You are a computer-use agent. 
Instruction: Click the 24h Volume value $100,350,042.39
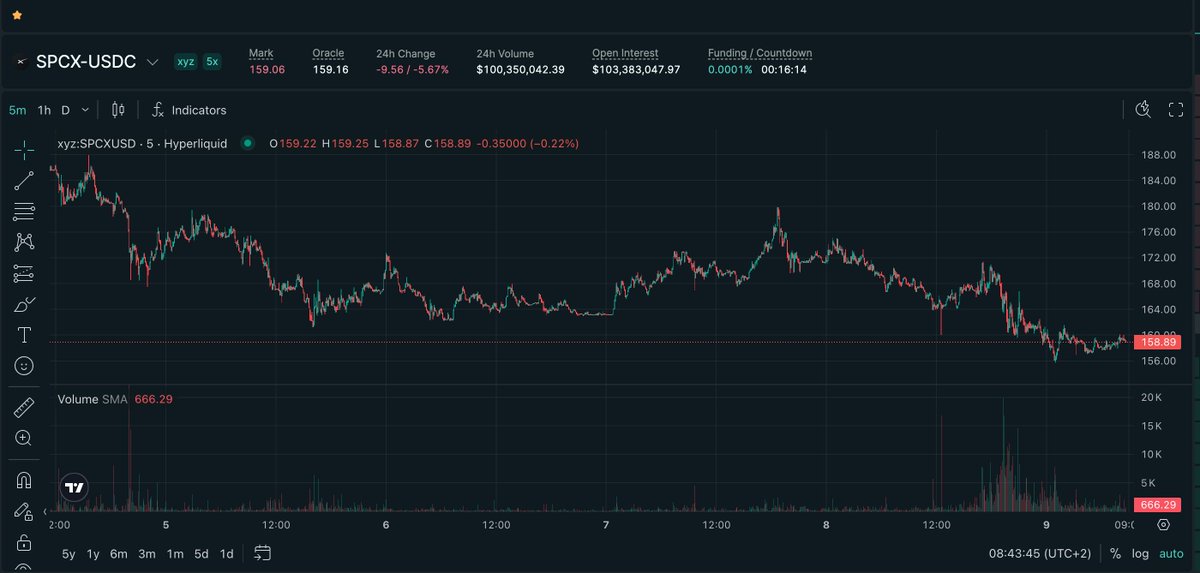(521, 70)
